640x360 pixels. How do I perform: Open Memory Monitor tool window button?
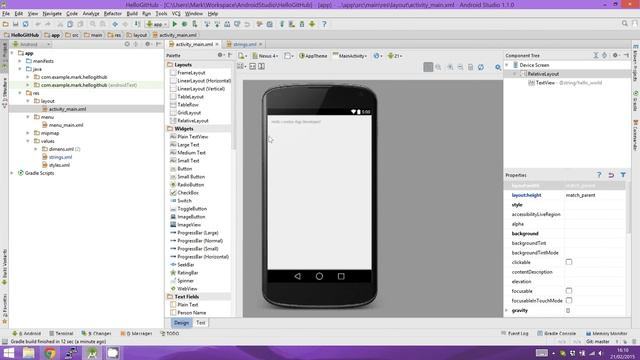(607, 333)
